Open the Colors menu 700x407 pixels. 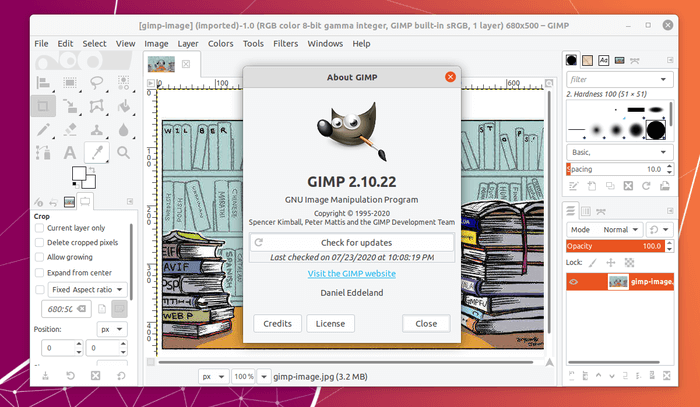(x=221, y=44)
